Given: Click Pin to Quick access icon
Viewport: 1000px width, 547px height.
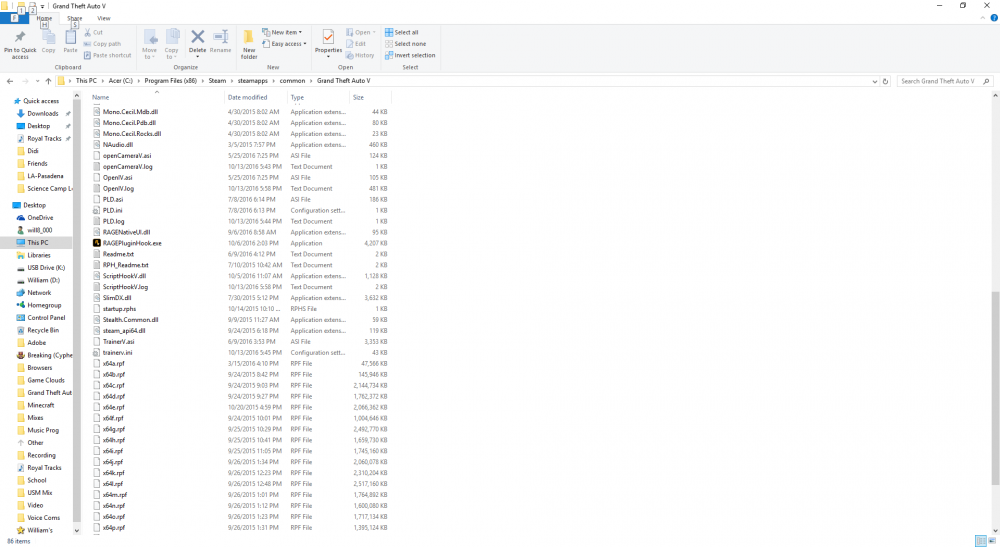Looking at the screenshot, I should (x=20, y=38).
